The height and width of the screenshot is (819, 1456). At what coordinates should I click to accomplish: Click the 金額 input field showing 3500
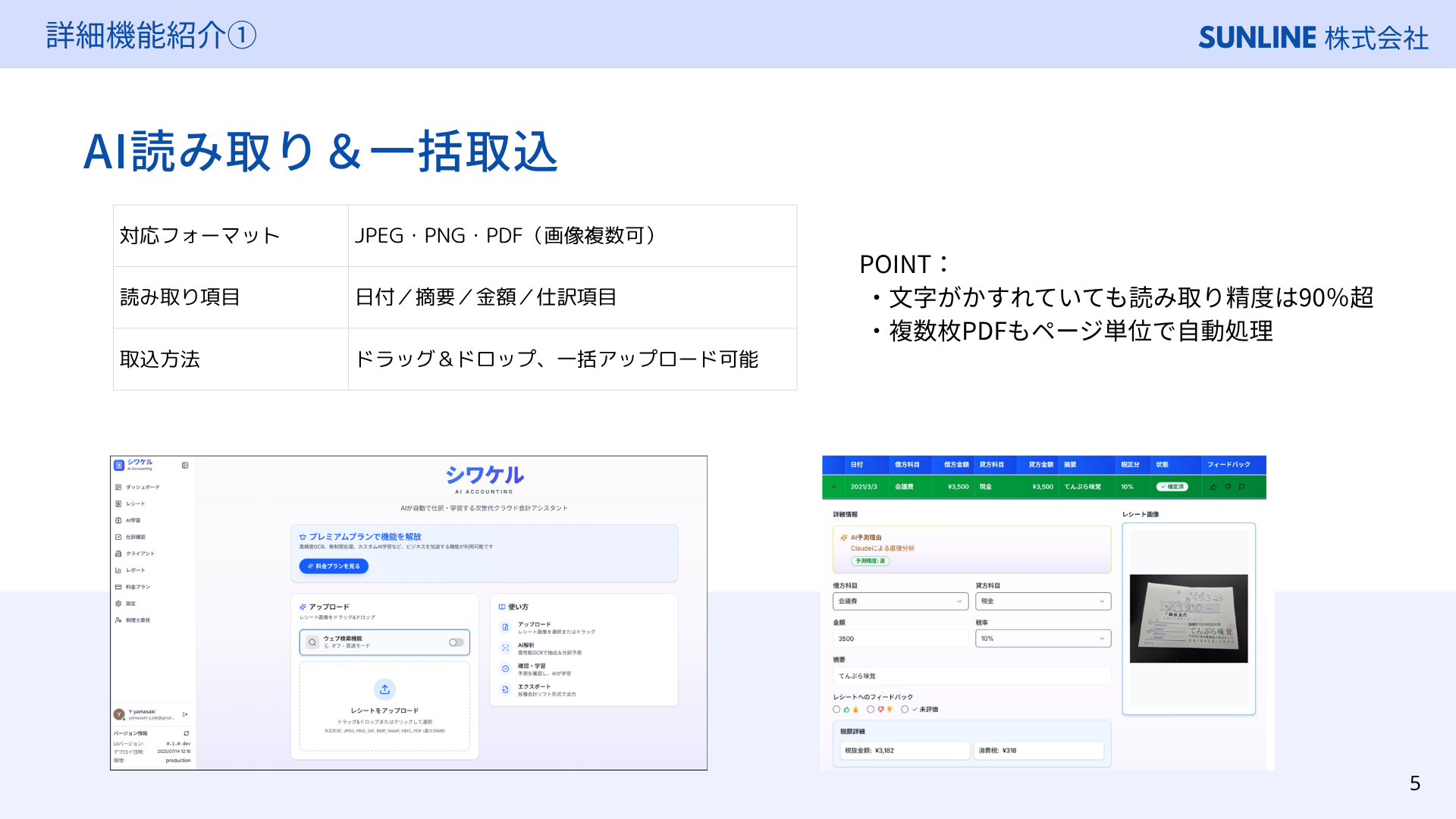pyautogui.click(x=900, y=639)
